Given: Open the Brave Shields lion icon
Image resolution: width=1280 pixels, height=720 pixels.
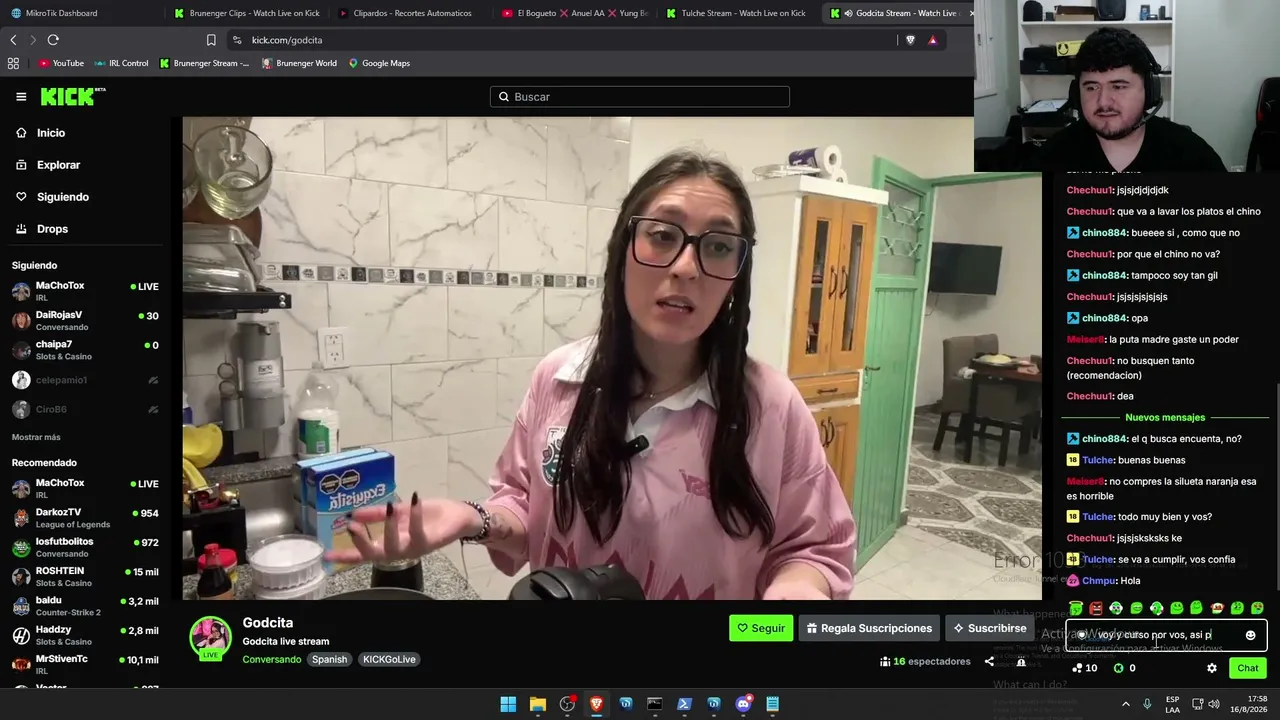Looking at the screenshot, I should pos(910,40).
